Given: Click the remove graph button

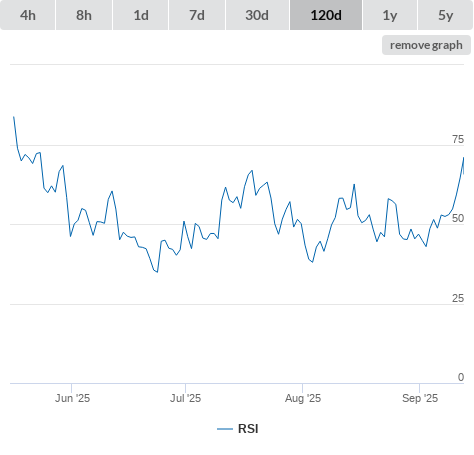Looking at the screenshot, I should point(426,45).
